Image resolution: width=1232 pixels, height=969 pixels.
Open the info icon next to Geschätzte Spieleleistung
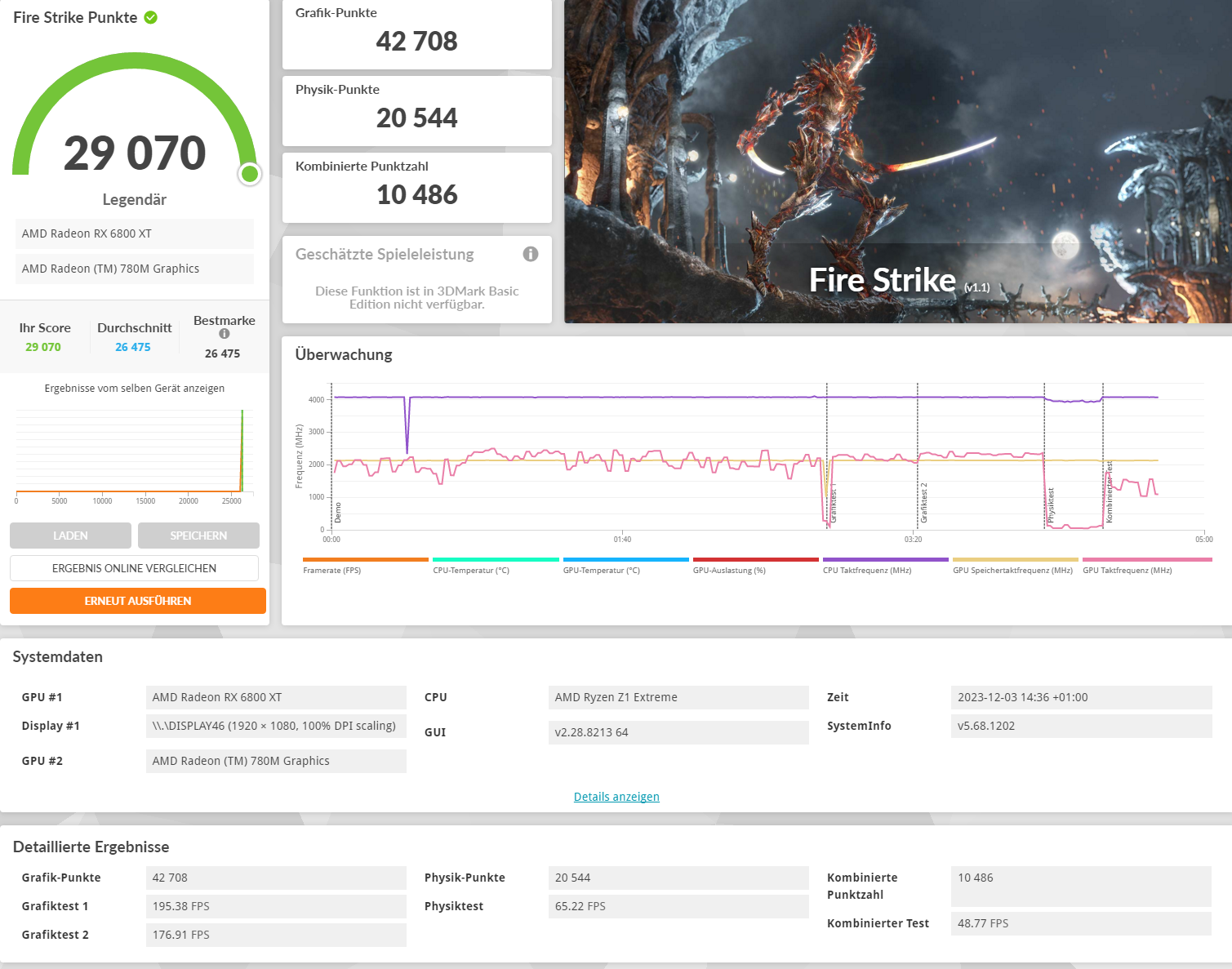point(531,254)
